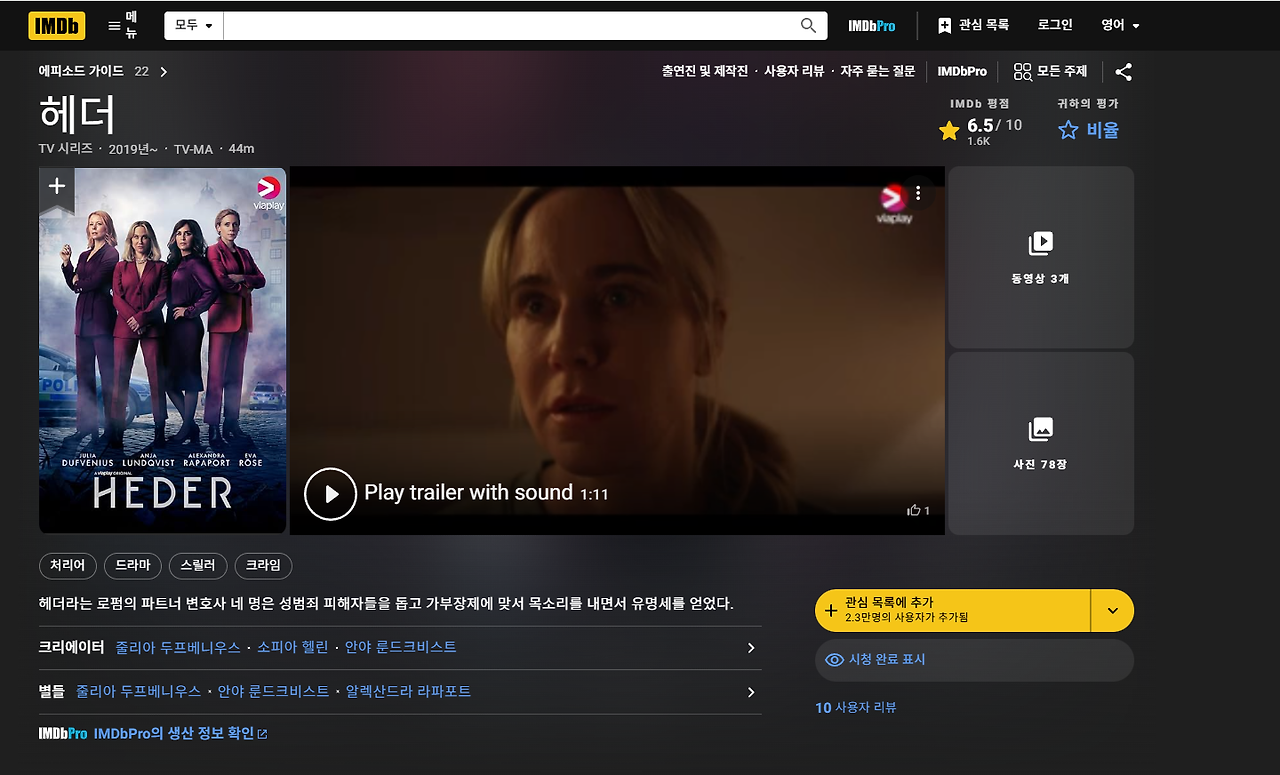Open star 안야 룬드크비스트 link in 별들 row
The width and height of the screenshot is (1280, 775).
[x=273, y=691]
